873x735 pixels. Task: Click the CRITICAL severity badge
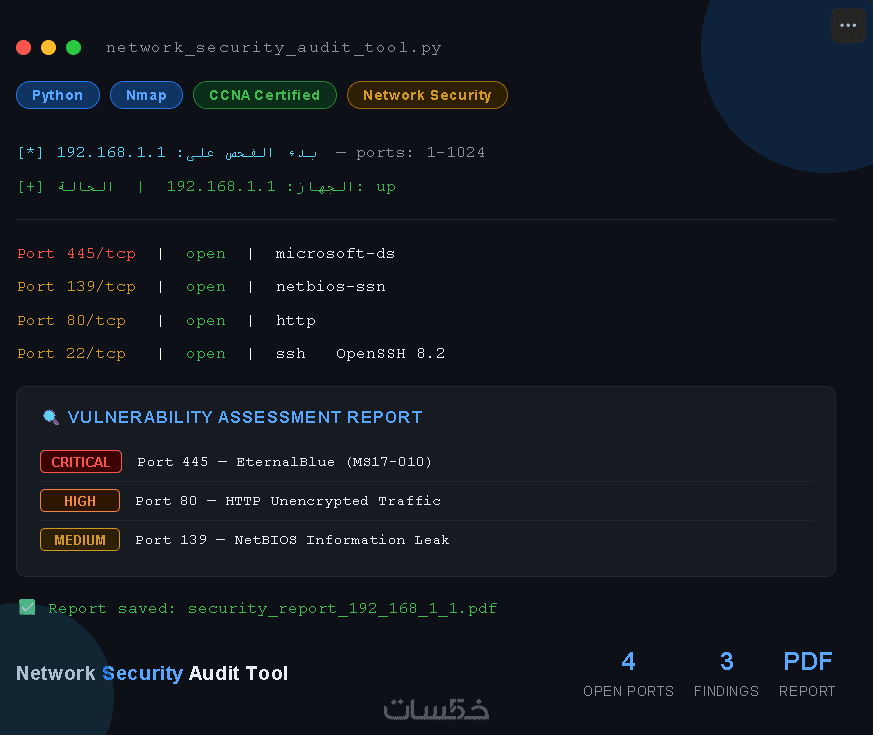click(81, 462)
